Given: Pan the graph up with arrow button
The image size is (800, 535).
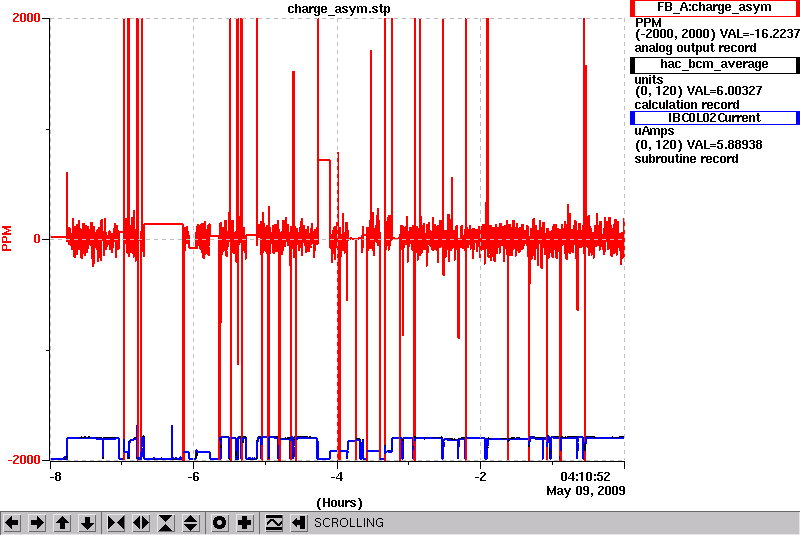Looking at the screenshot, I should pos(62,523).
